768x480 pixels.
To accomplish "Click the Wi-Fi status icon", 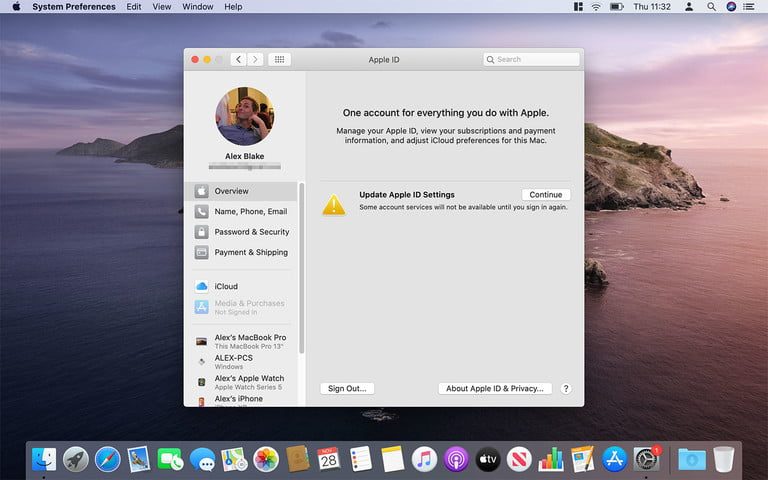I will click(x=596, y=7).
